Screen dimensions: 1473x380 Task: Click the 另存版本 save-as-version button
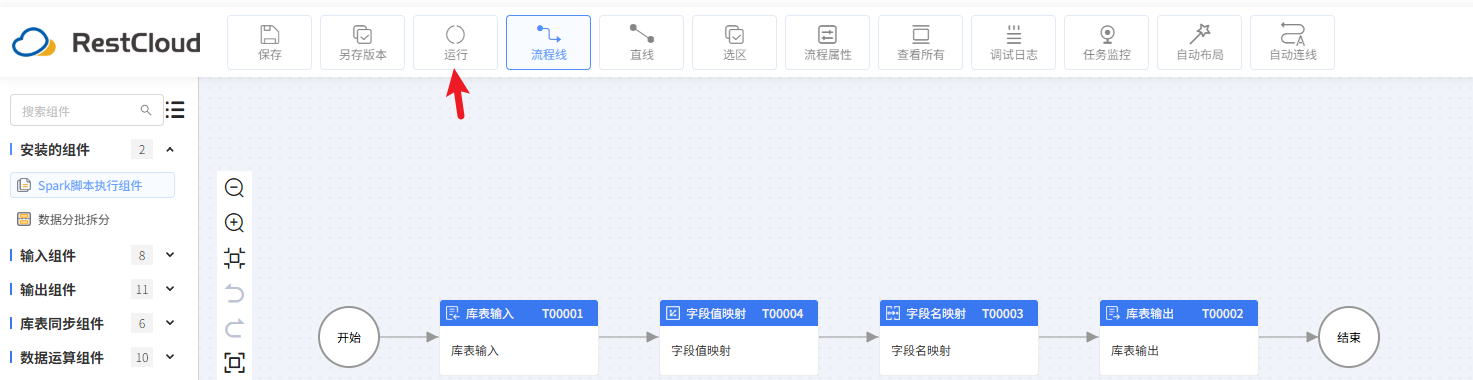pos(363,42)
